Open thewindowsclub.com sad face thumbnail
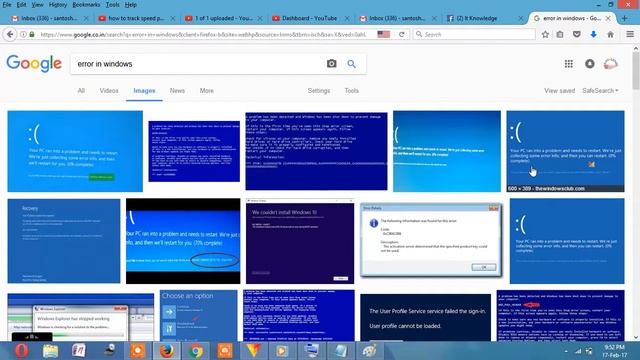Image resolution: width=640 pixels, height=360 pixels. pyautogui.click(x=565, y=151)
